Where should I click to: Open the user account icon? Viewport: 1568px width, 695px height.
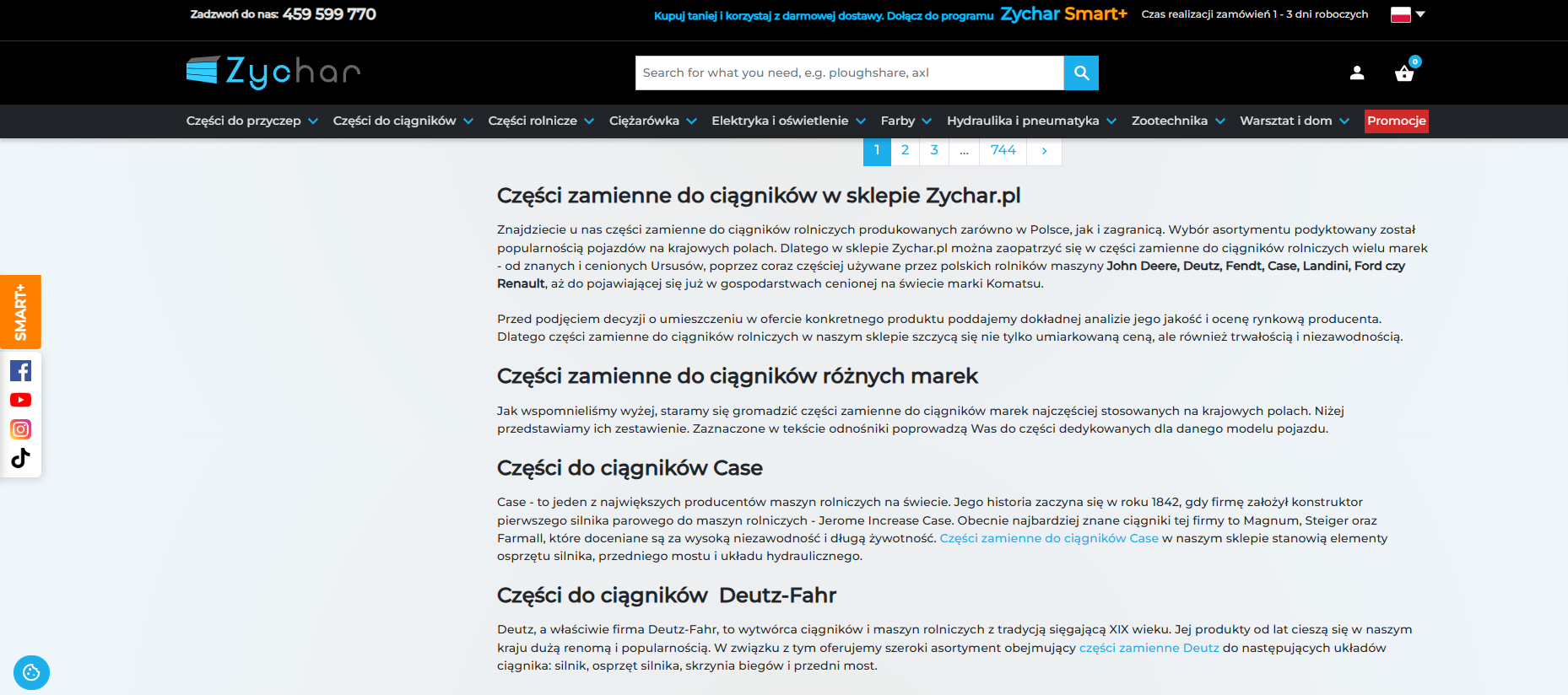click(x=1357, y=73)
